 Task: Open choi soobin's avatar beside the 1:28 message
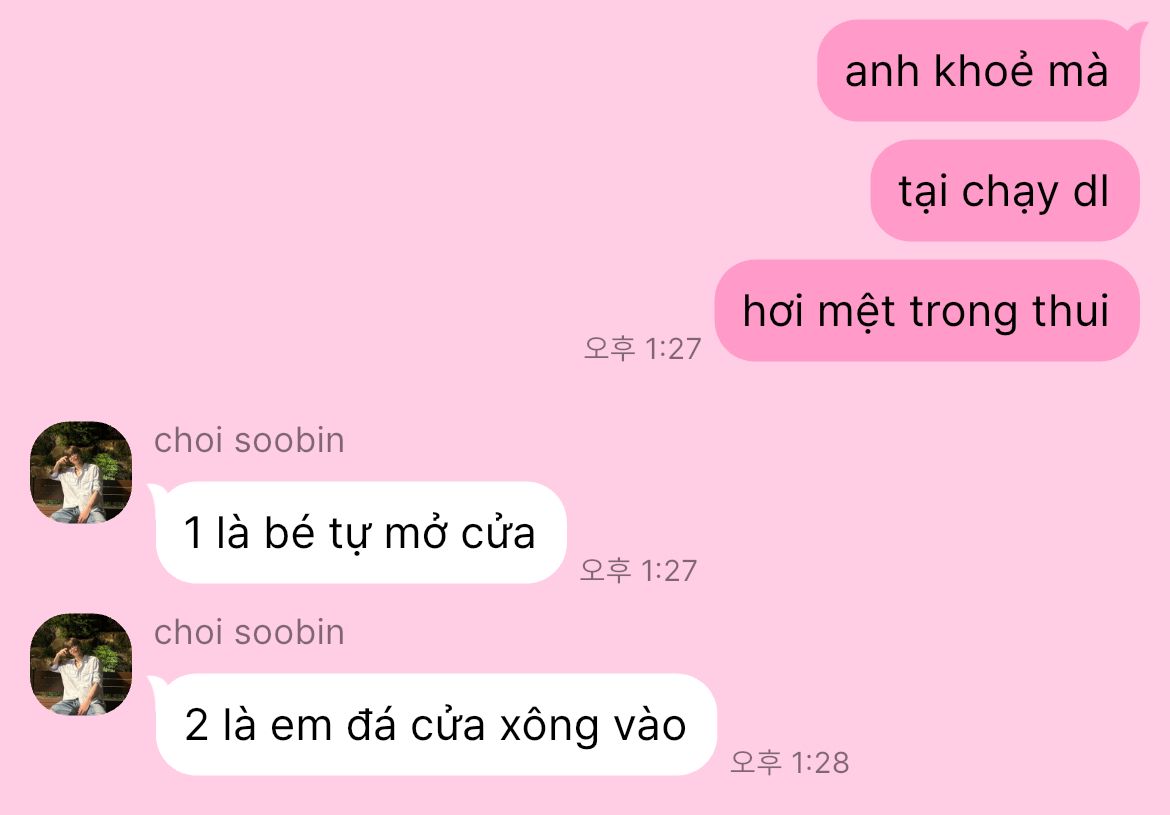81,664
